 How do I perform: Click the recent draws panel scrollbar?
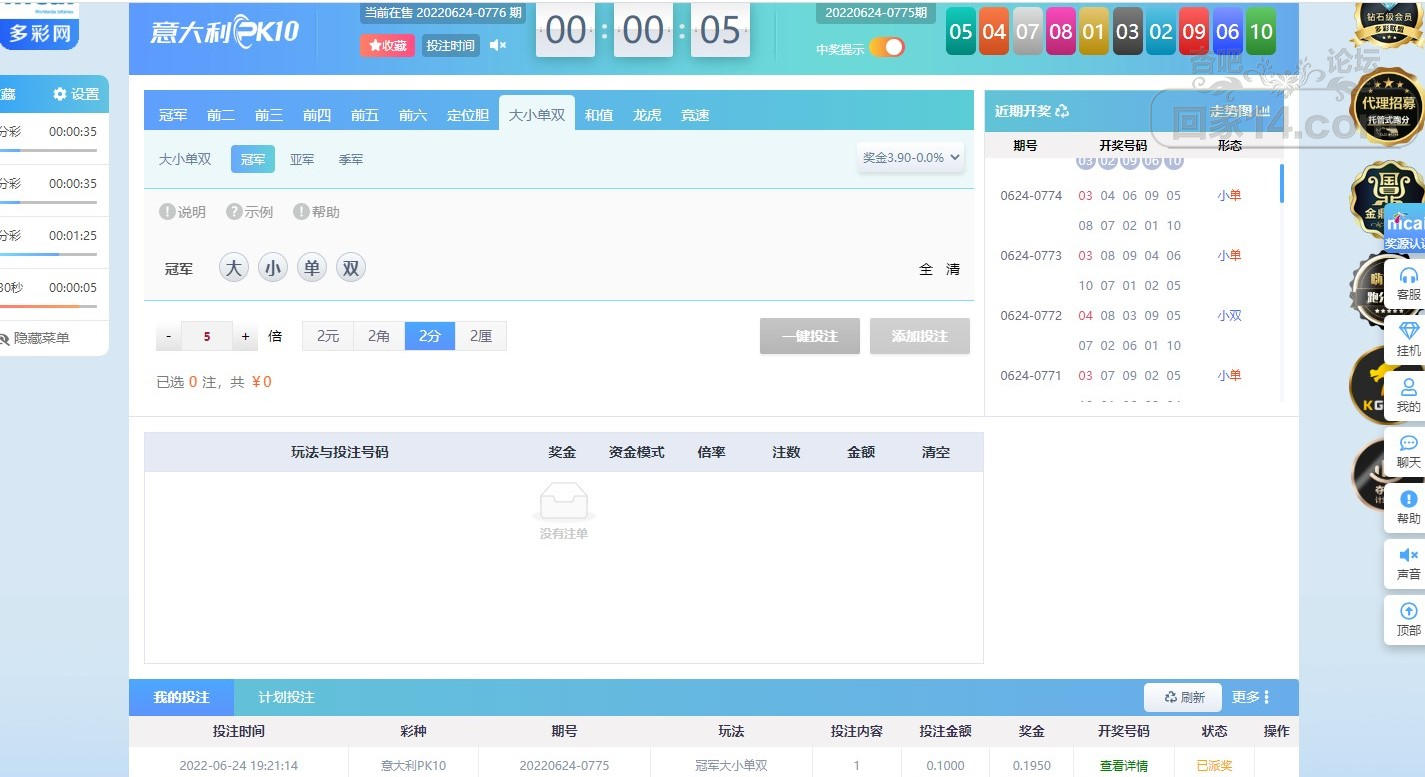coord(1282,185)
